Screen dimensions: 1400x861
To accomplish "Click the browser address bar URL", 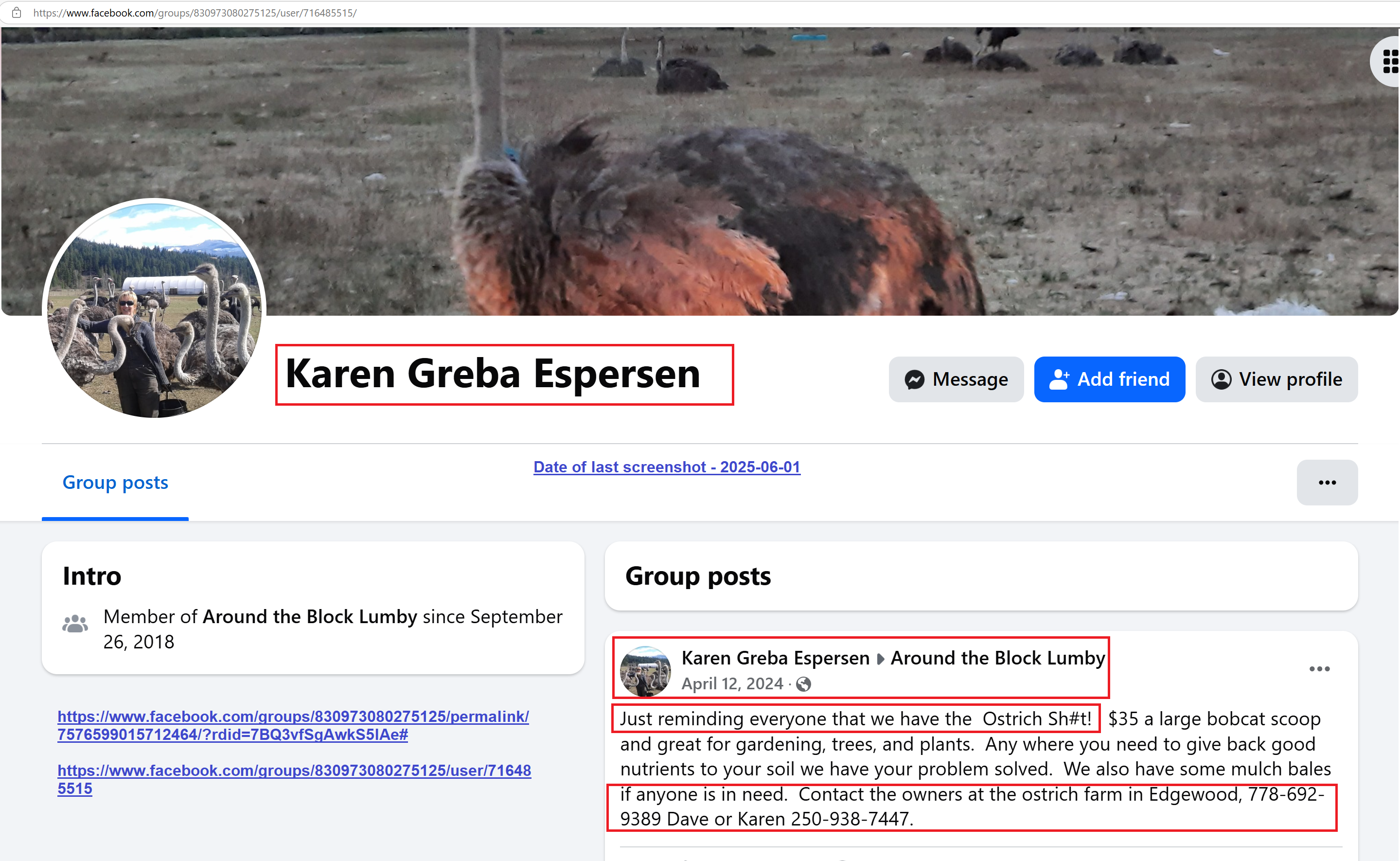I will [x=195, y=13].
